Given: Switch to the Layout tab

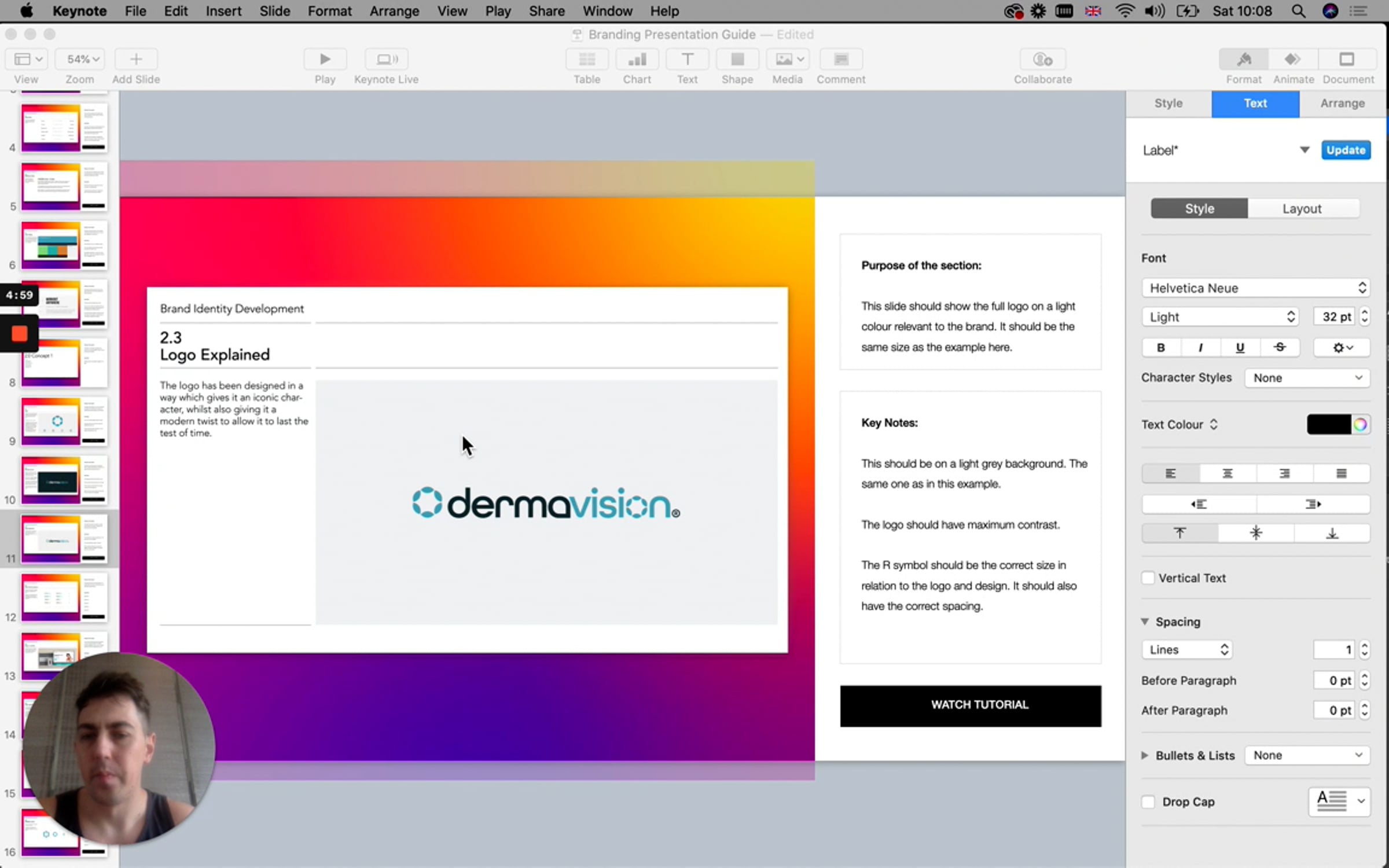Looking at the screenshot, I should (1302, 208).
